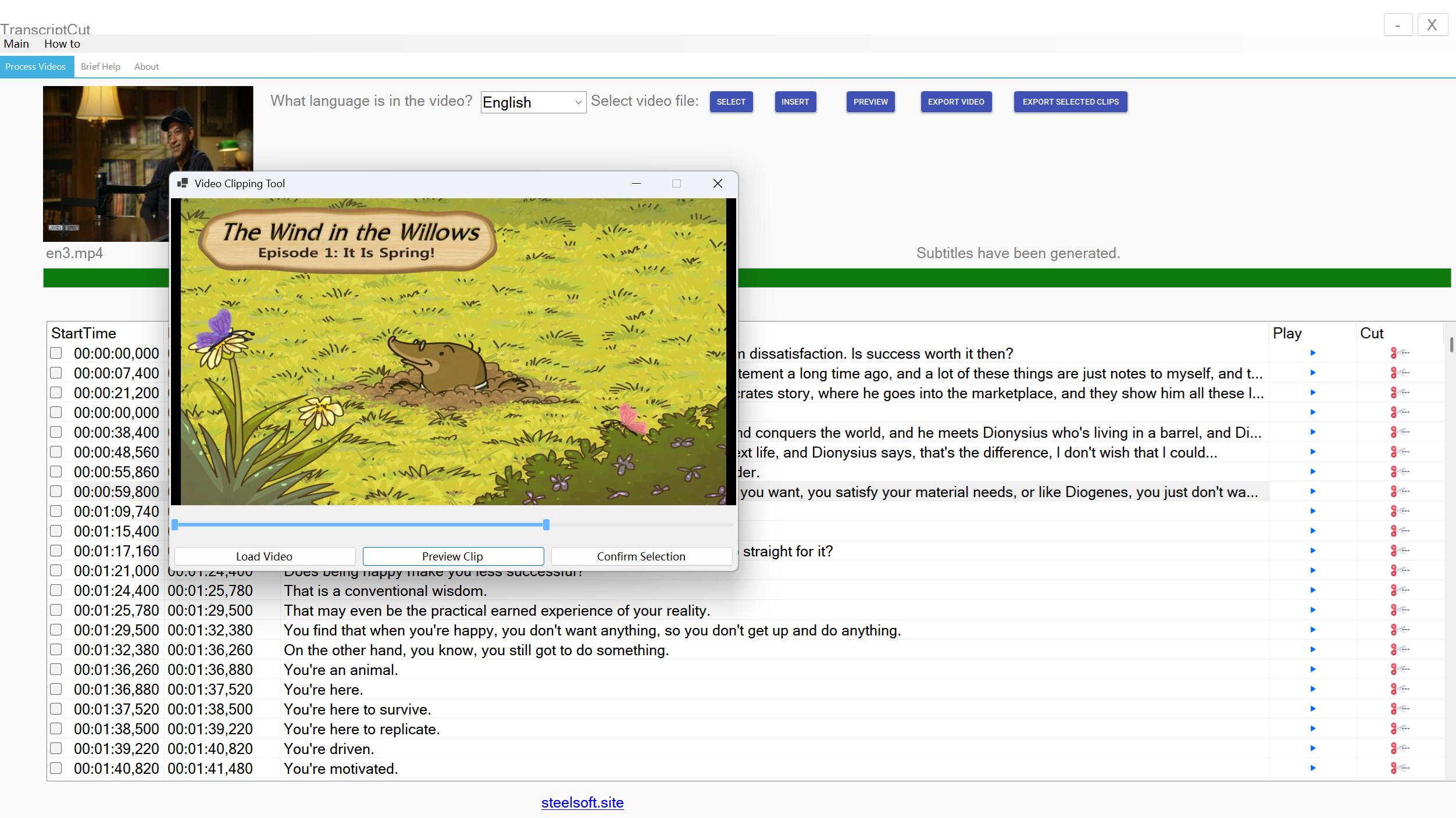Click the PREVIEW button

870,102
